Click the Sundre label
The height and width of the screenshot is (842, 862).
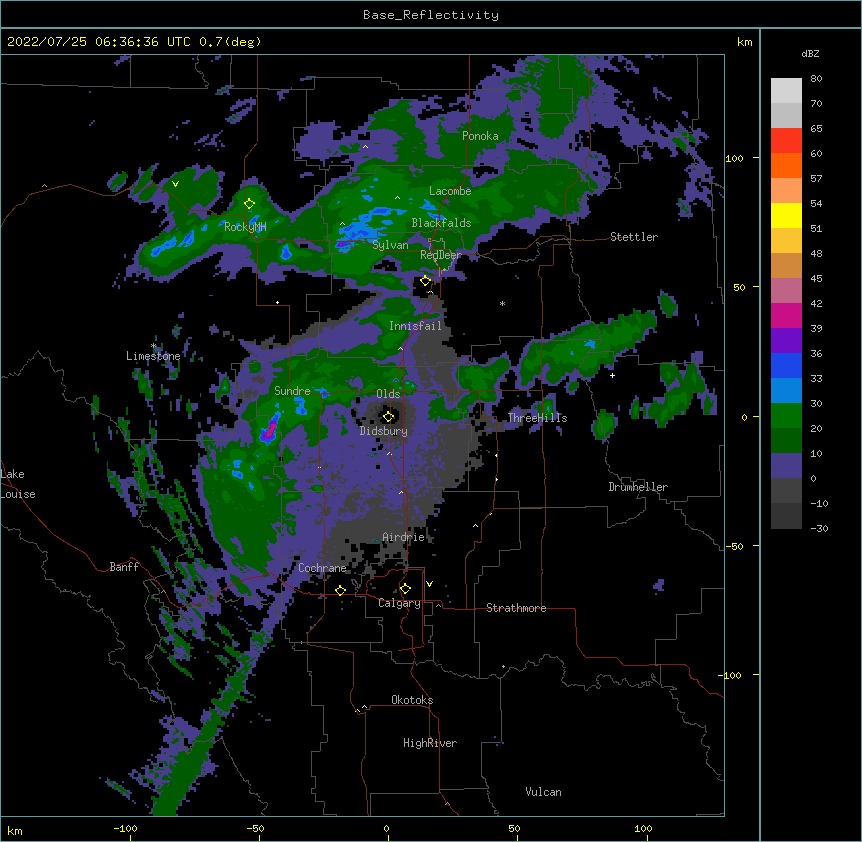[292, 391]
